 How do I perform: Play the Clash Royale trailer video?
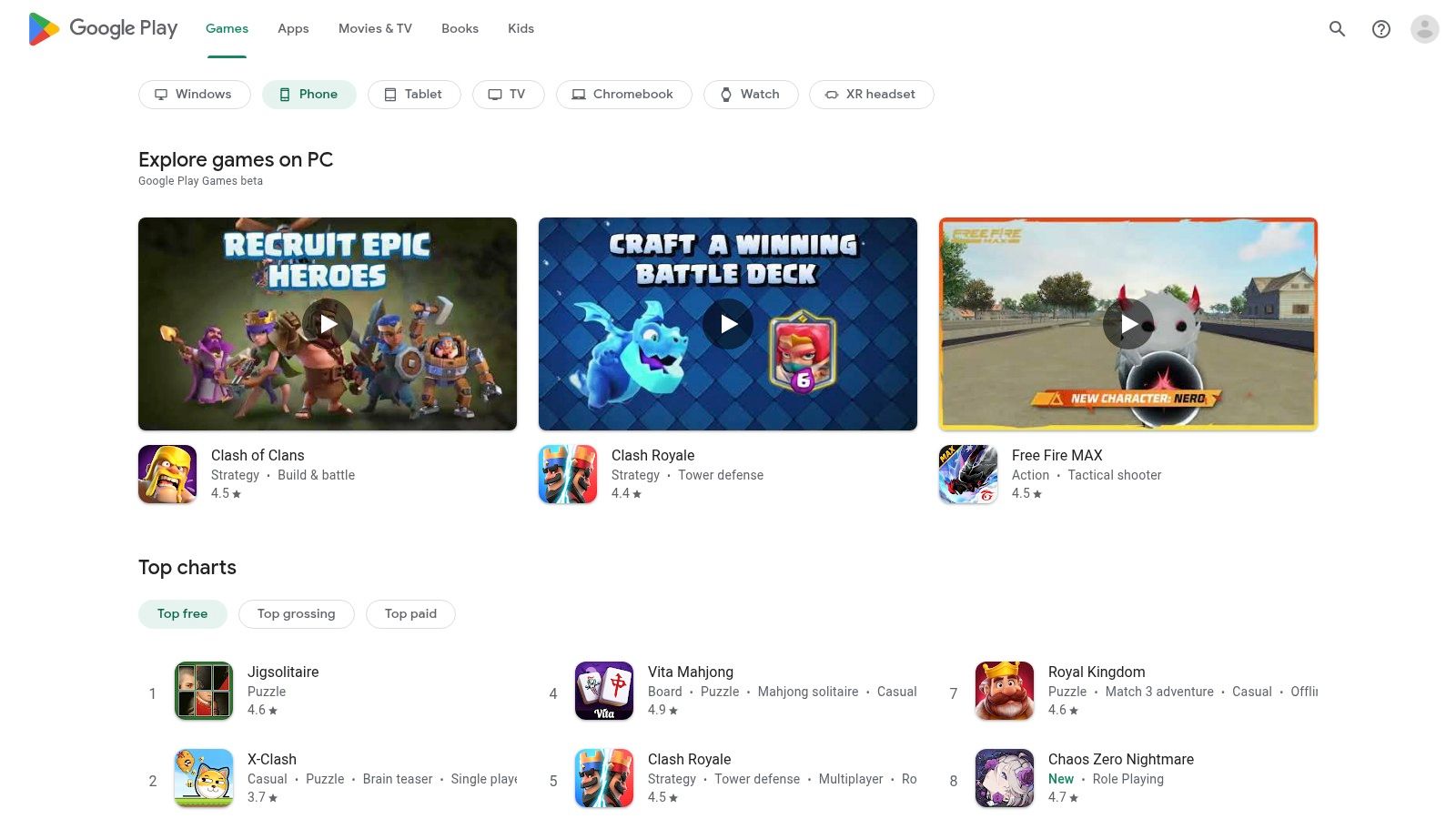click(727, 323)
